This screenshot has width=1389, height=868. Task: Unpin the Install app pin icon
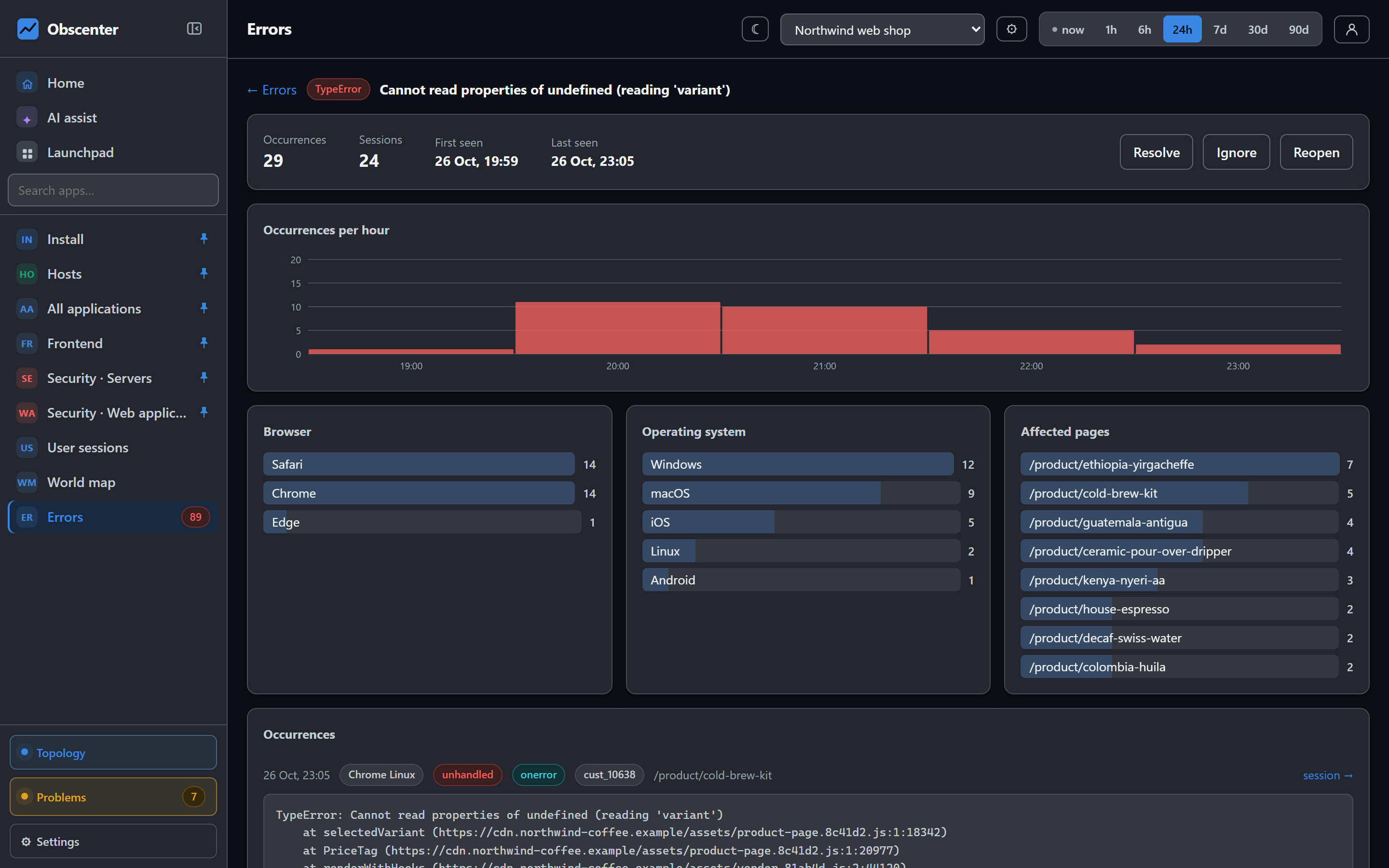pos(204,239)
